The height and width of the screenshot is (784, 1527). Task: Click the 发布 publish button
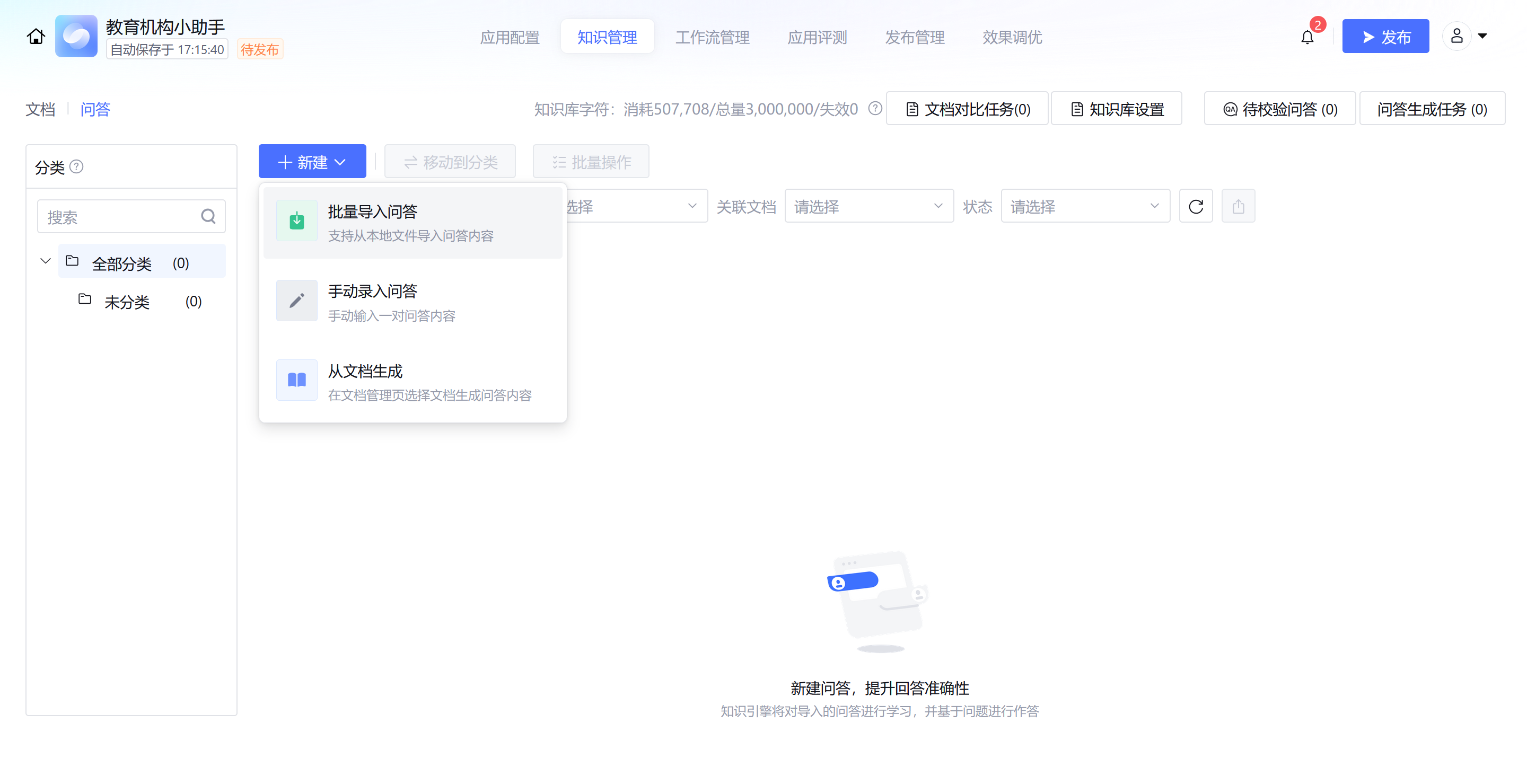(1385, 37)
